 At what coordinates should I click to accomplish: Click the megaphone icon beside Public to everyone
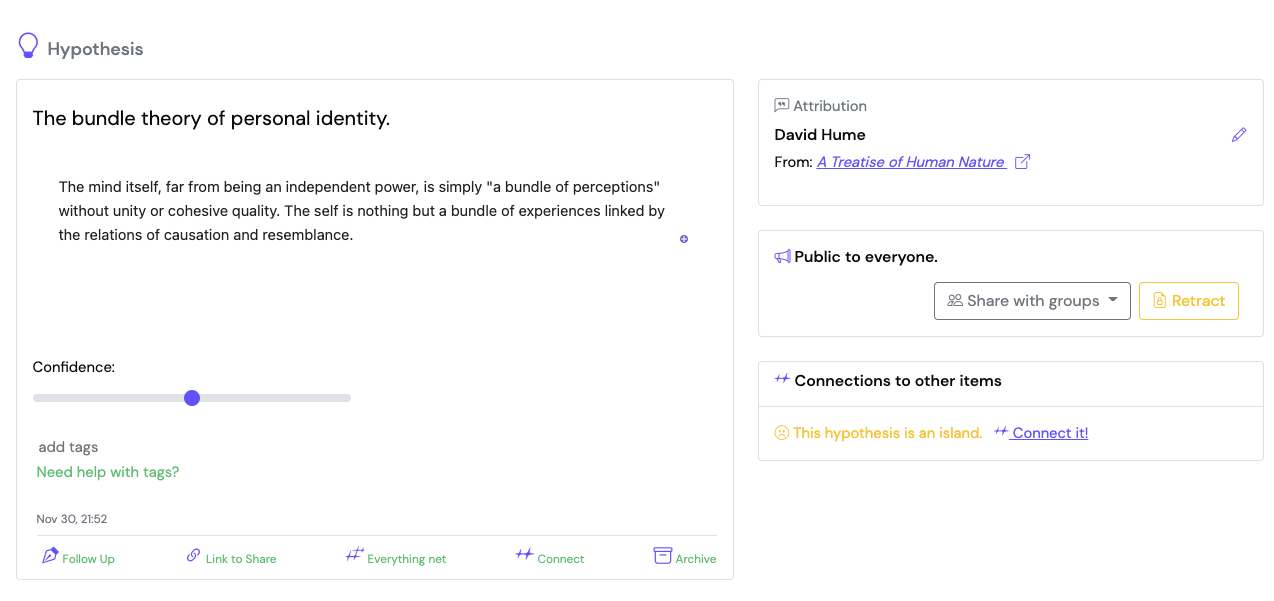click(x=783, y=257)
